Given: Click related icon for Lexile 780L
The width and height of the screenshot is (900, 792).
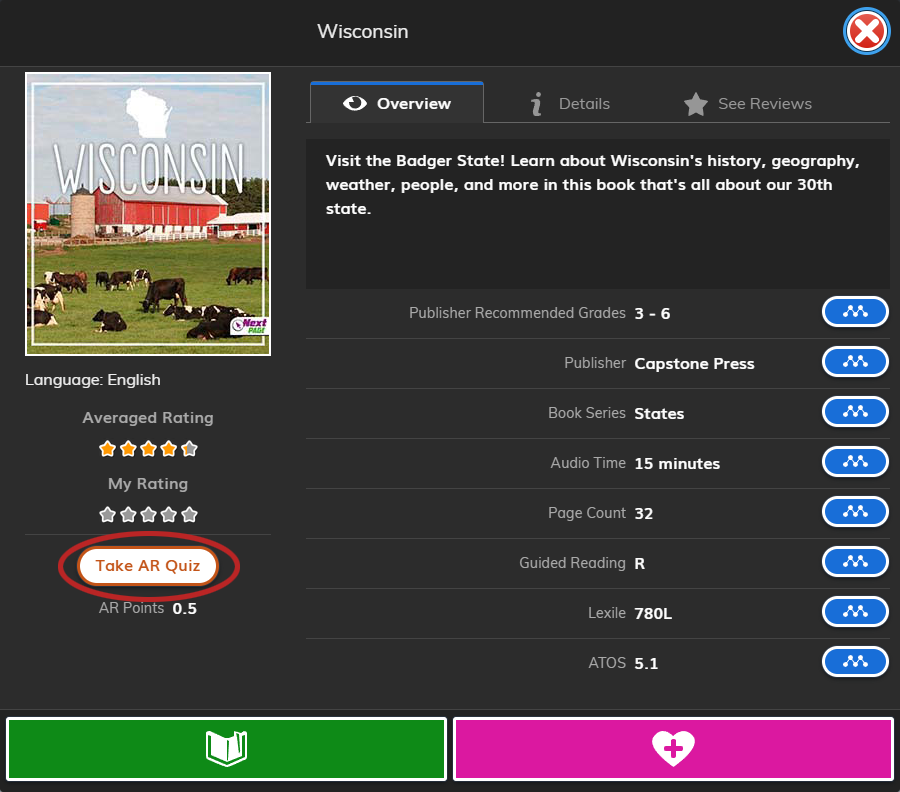Looking at the screenshot, I should point(855,612).
